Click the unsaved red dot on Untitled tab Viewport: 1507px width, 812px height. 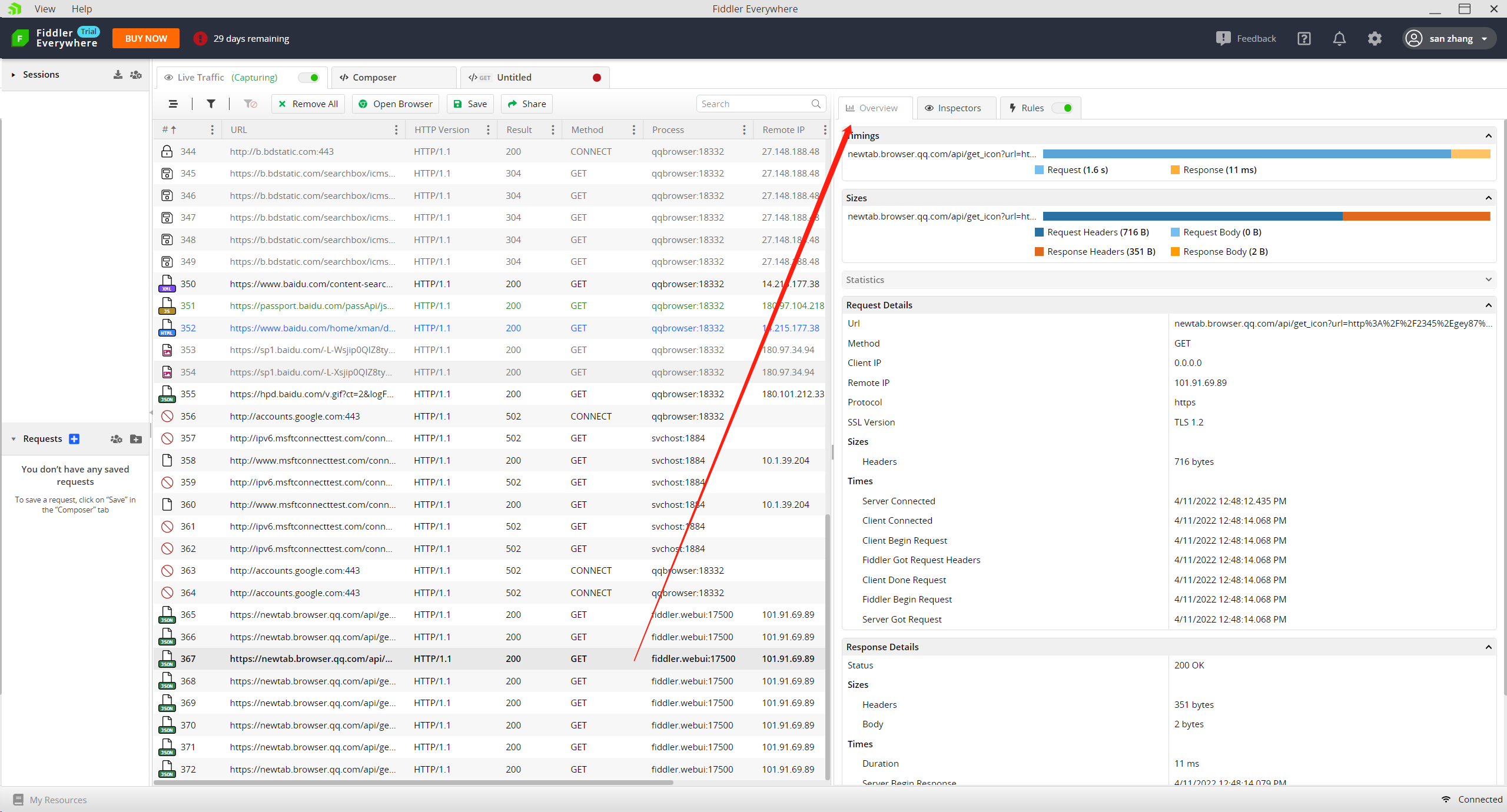(x=597, y=78)
